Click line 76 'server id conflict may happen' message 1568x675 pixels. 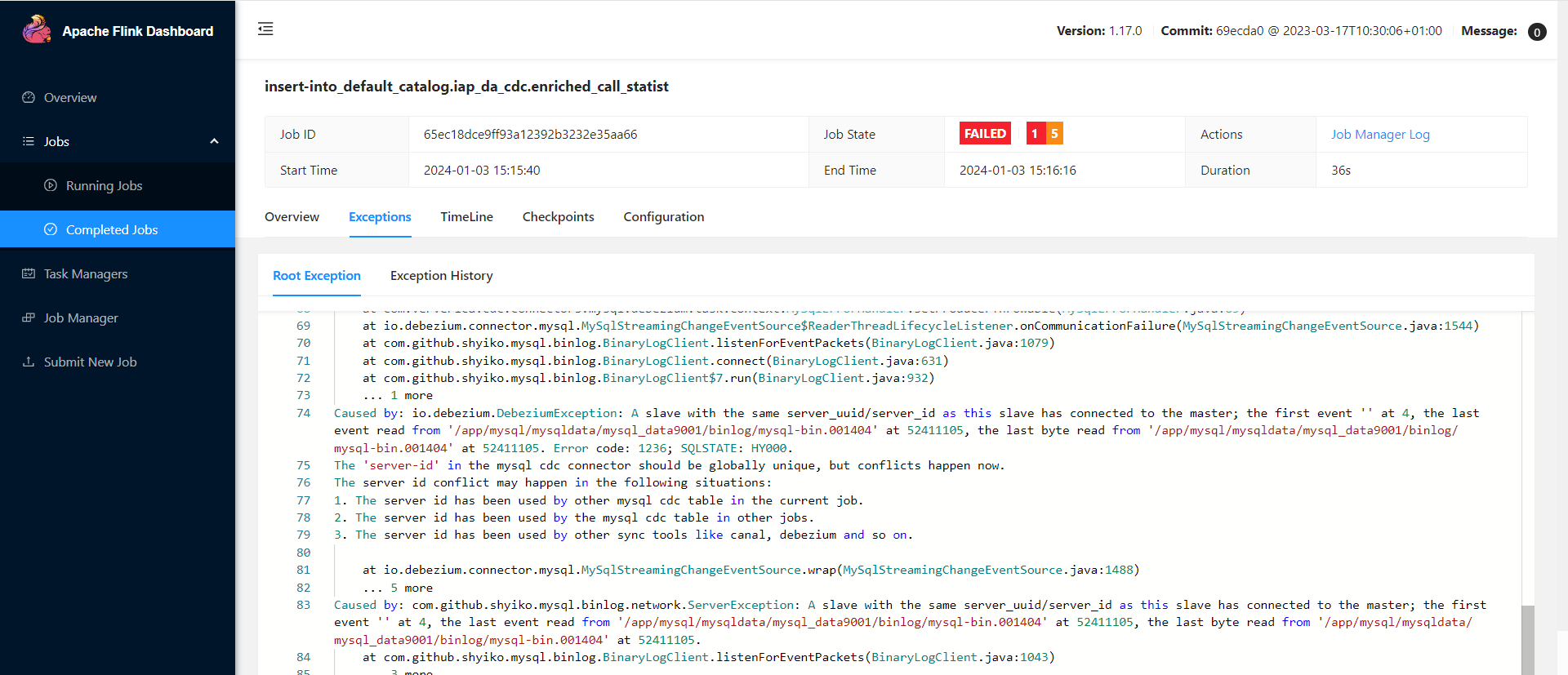point(552,482)
